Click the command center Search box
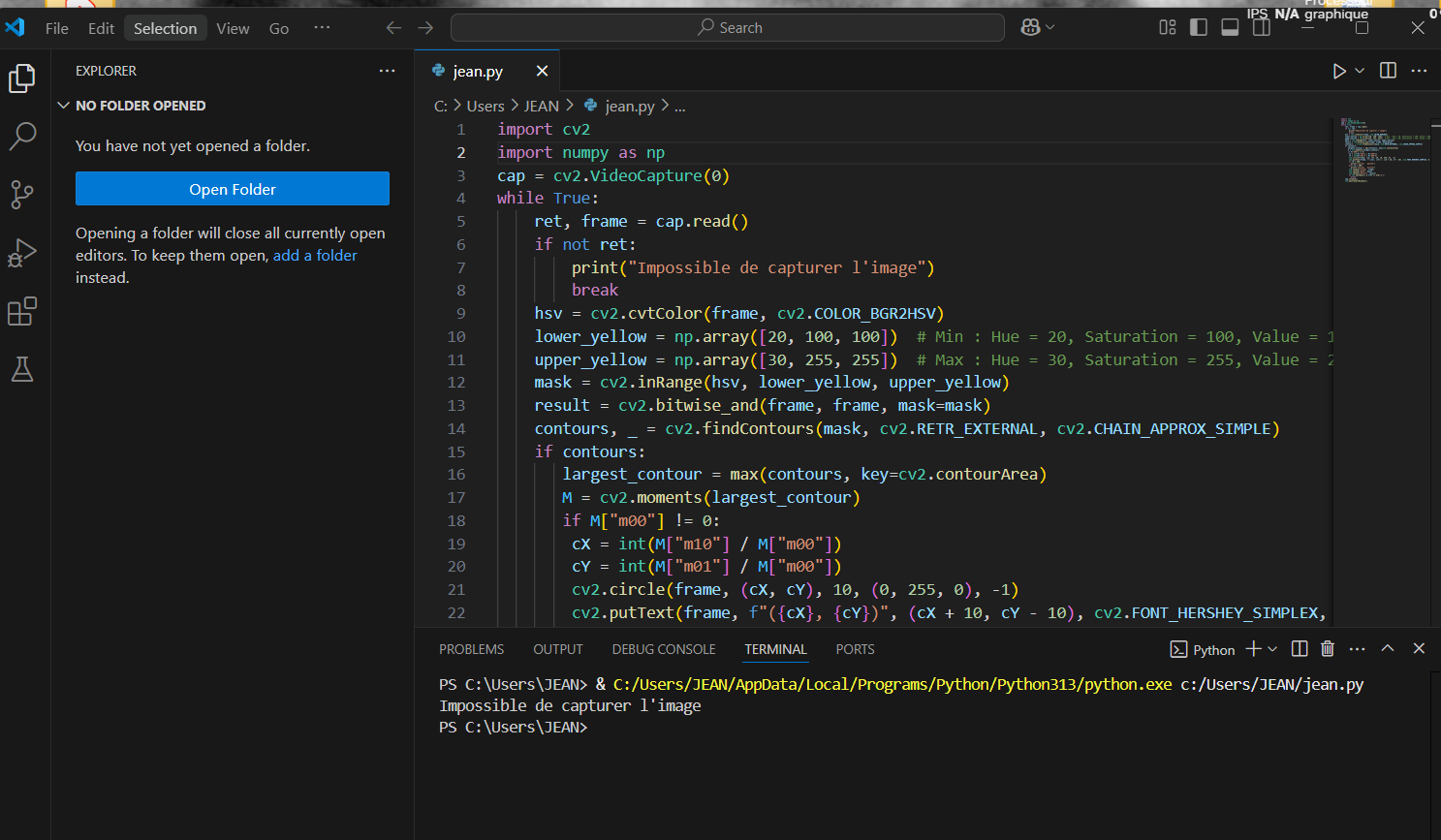This screenshot has height=840, width=1441. pos(728,28)
